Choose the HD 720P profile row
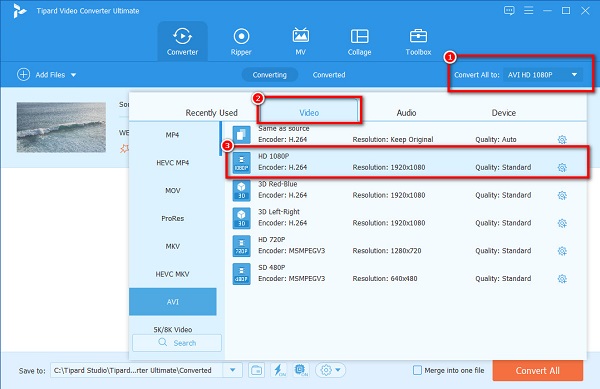This screenshot has width=600, height=389. pos(406,246)
